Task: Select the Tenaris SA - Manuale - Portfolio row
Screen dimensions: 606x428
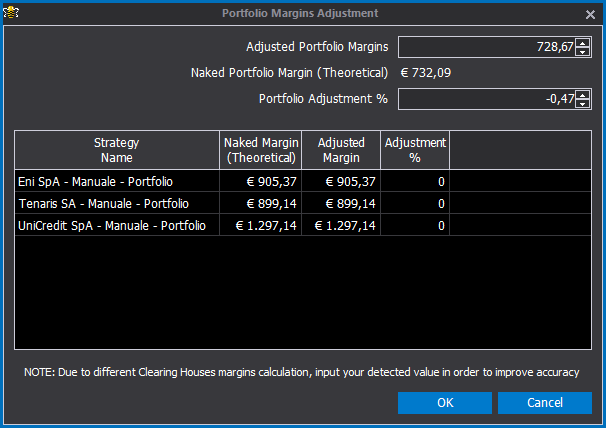Action: tap(303, 203)
